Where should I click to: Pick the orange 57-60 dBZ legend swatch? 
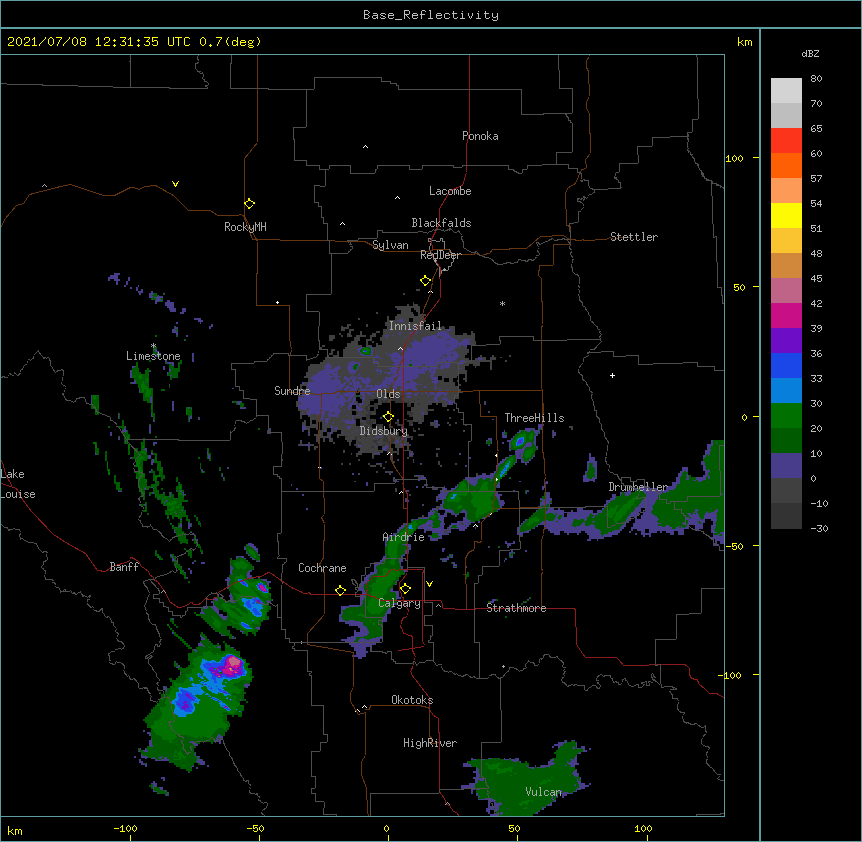coord(786,165)
